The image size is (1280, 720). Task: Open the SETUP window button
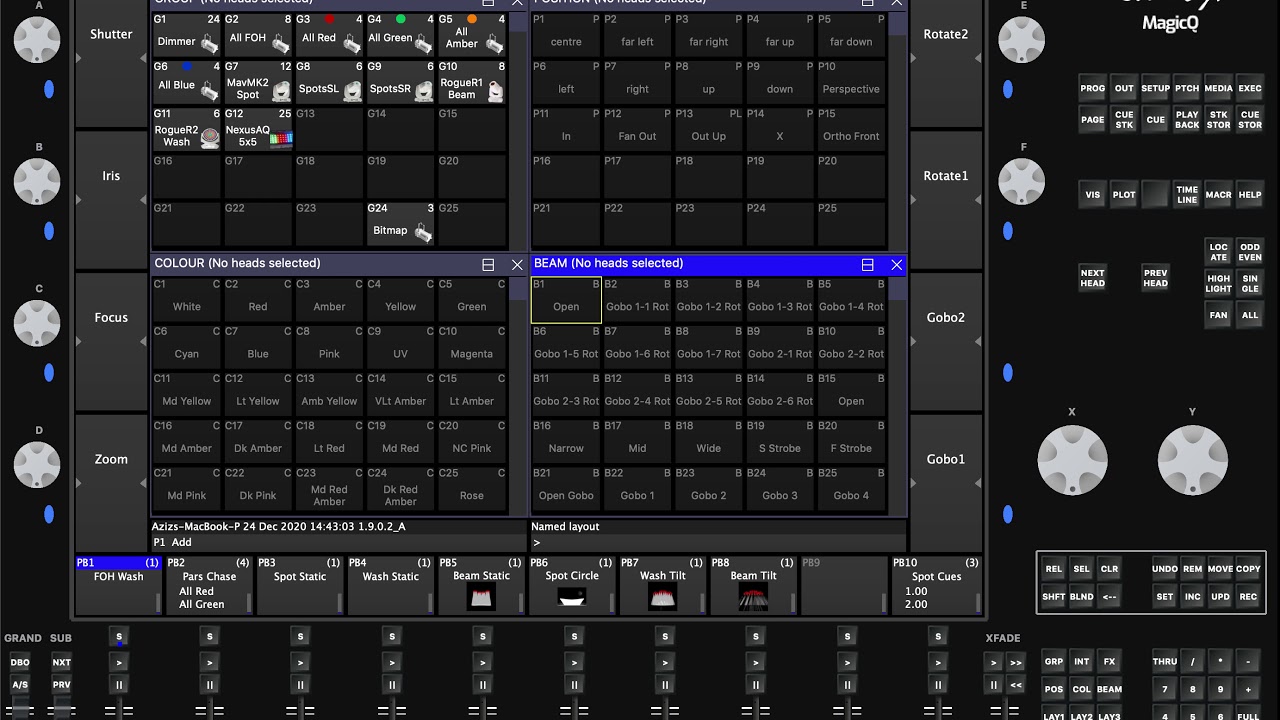coord(1156,88)
